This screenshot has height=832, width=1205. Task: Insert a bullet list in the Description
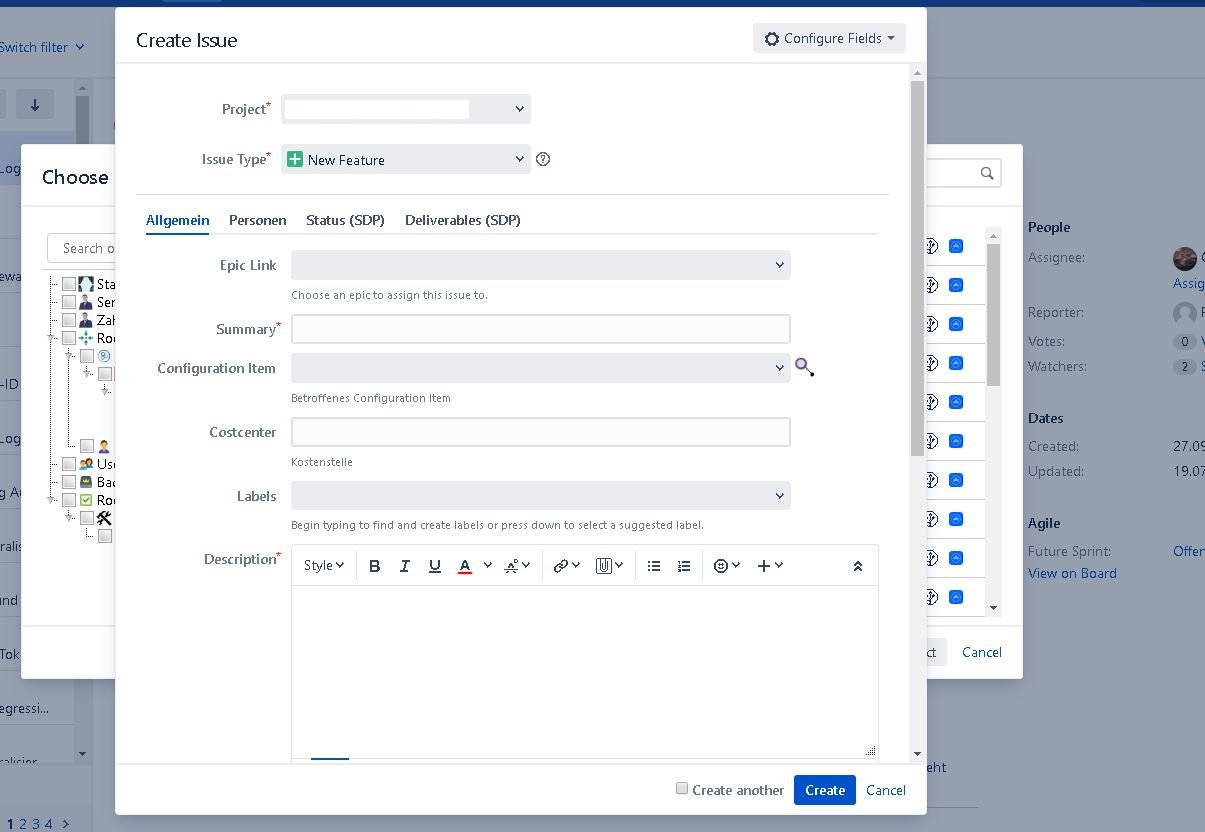(x=654, y=566)
